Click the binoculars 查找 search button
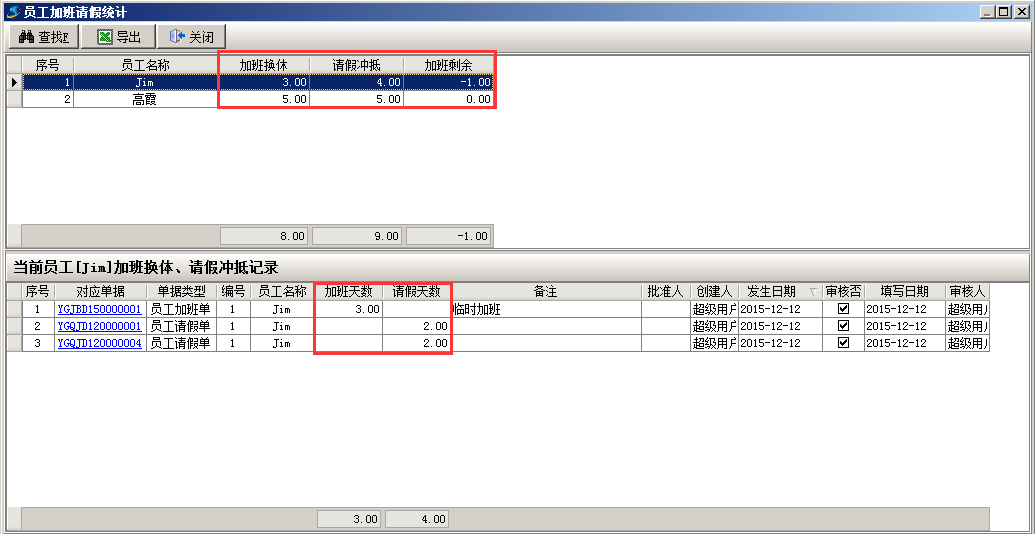Screen dimensions: 1035x534 click(43, 37)
